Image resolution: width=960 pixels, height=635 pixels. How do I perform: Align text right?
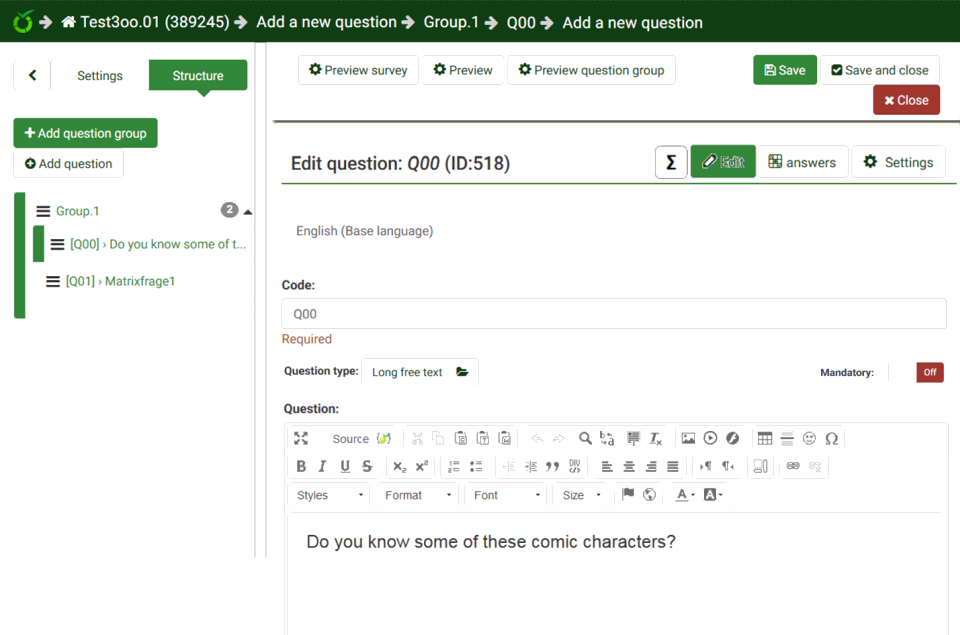[x=651, y=467]
